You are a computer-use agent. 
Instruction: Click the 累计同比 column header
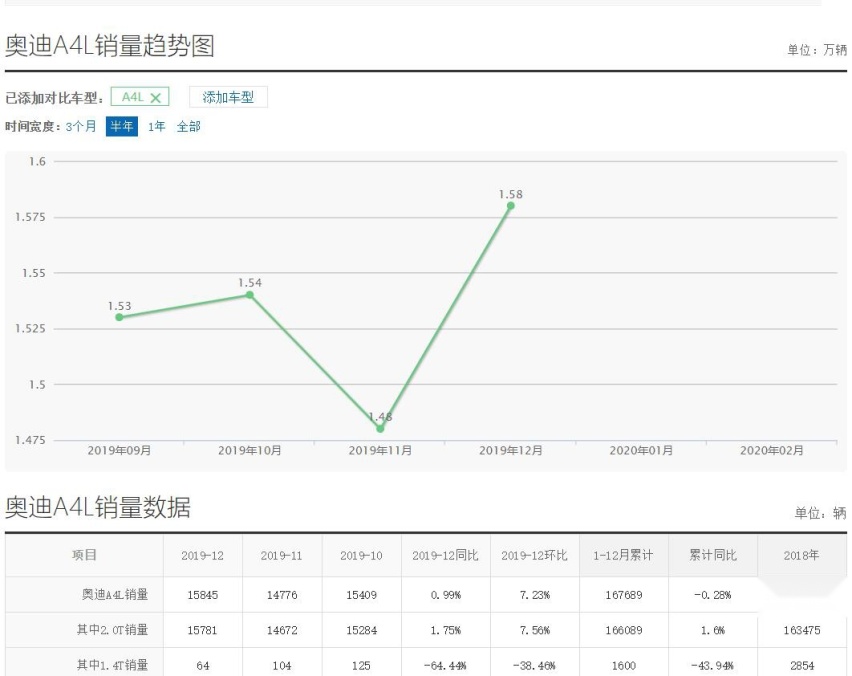713,555
